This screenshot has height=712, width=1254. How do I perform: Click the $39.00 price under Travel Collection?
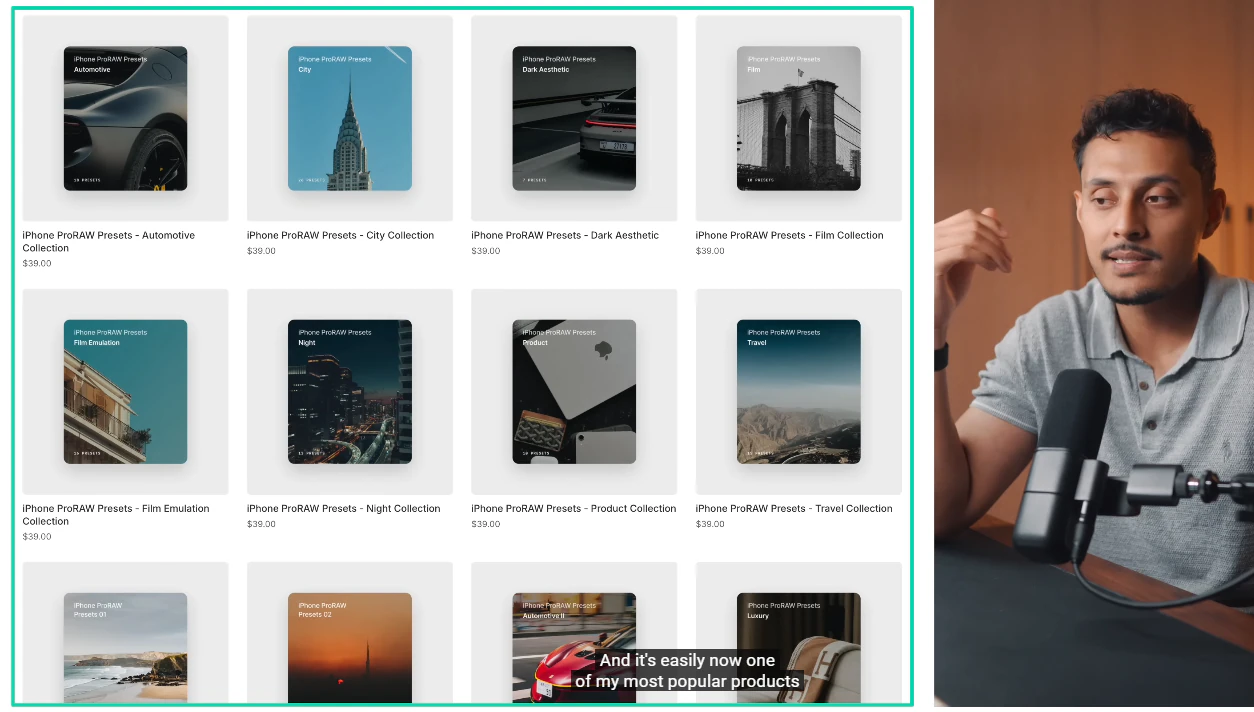point(710,524)
